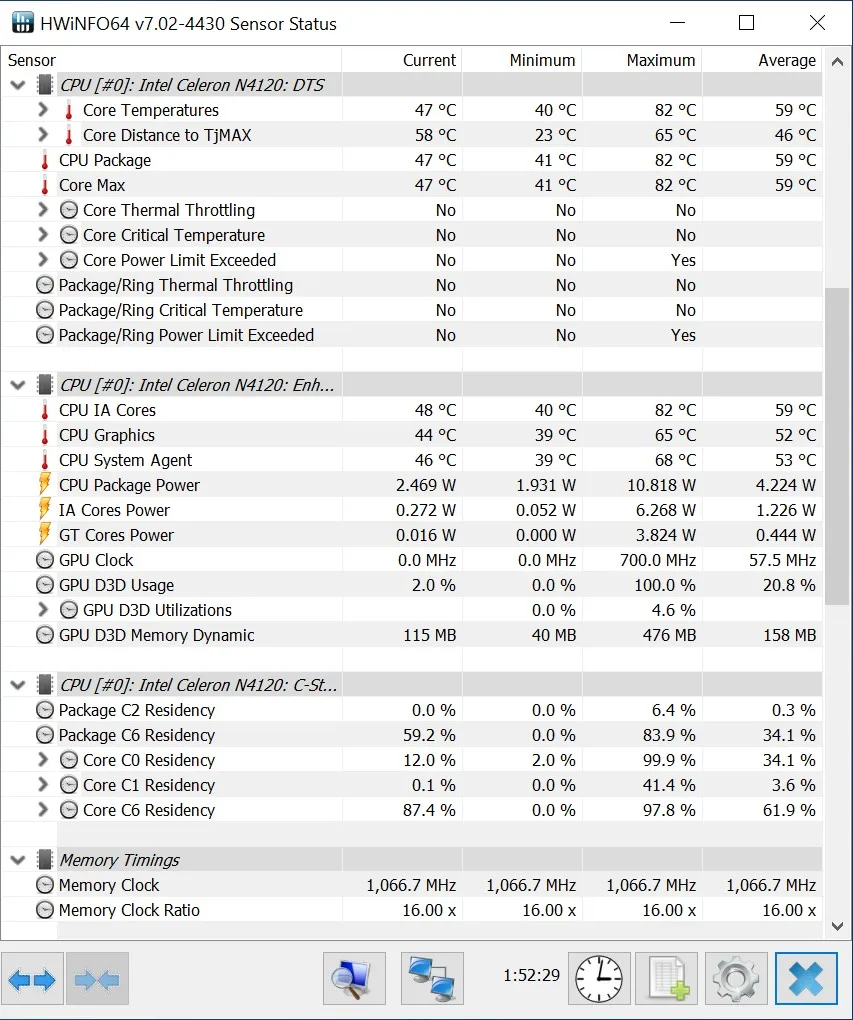This screenshot has height=1020, width=853.
Task: Collapse the Memory Timings group
Action: [18, 860]
